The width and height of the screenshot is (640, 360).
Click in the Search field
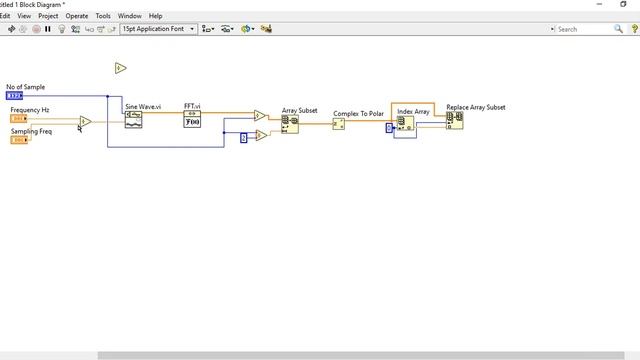[x=584, y=29]
